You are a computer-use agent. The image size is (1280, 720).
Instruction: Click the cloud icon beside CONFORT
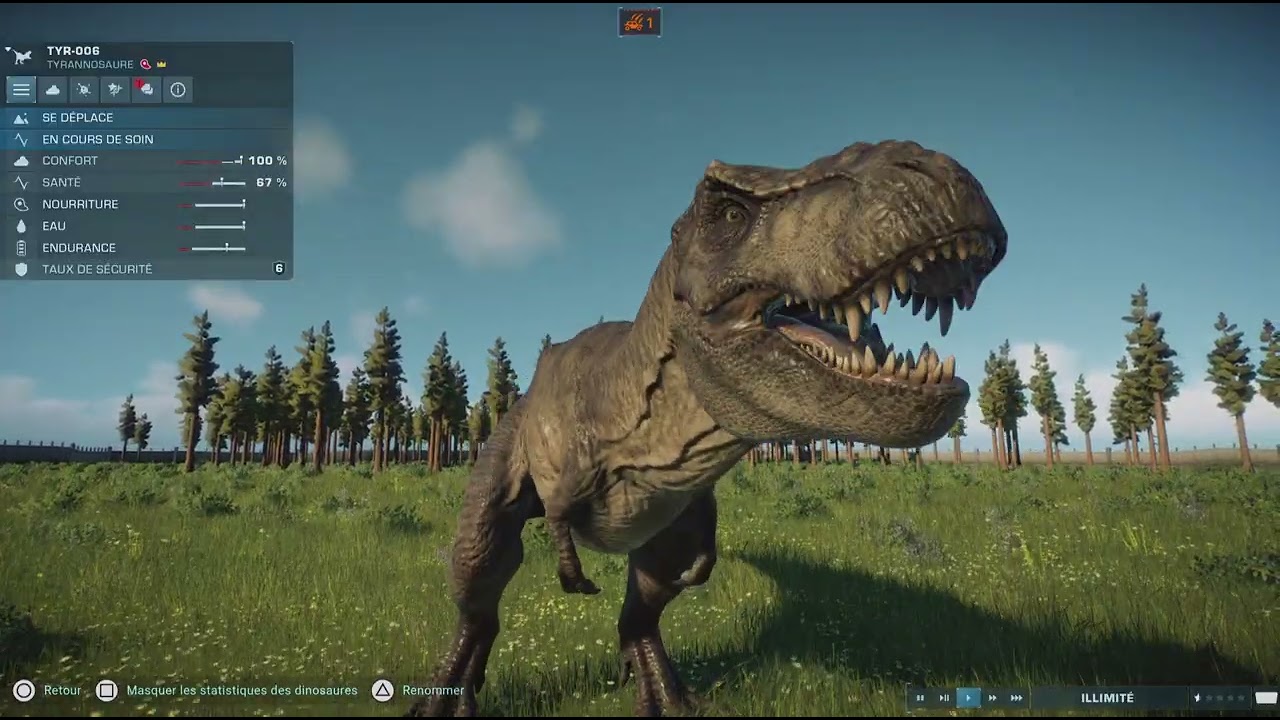[x=21, y=161]
